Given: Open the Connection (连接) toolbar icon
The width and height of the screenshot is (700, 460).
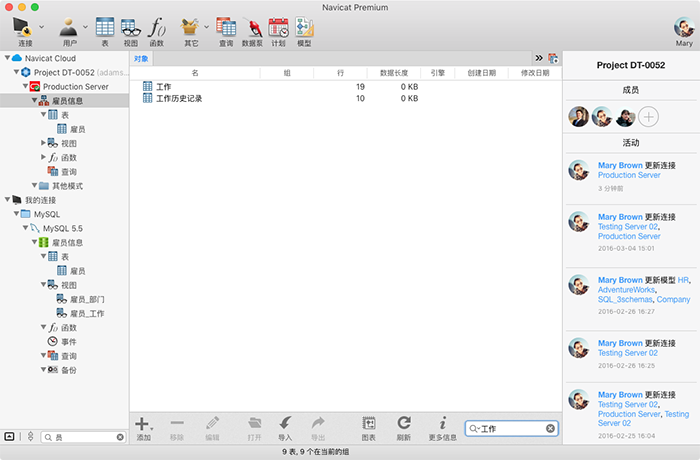Looking at the screenshot, I should click(x=22, y=27).
